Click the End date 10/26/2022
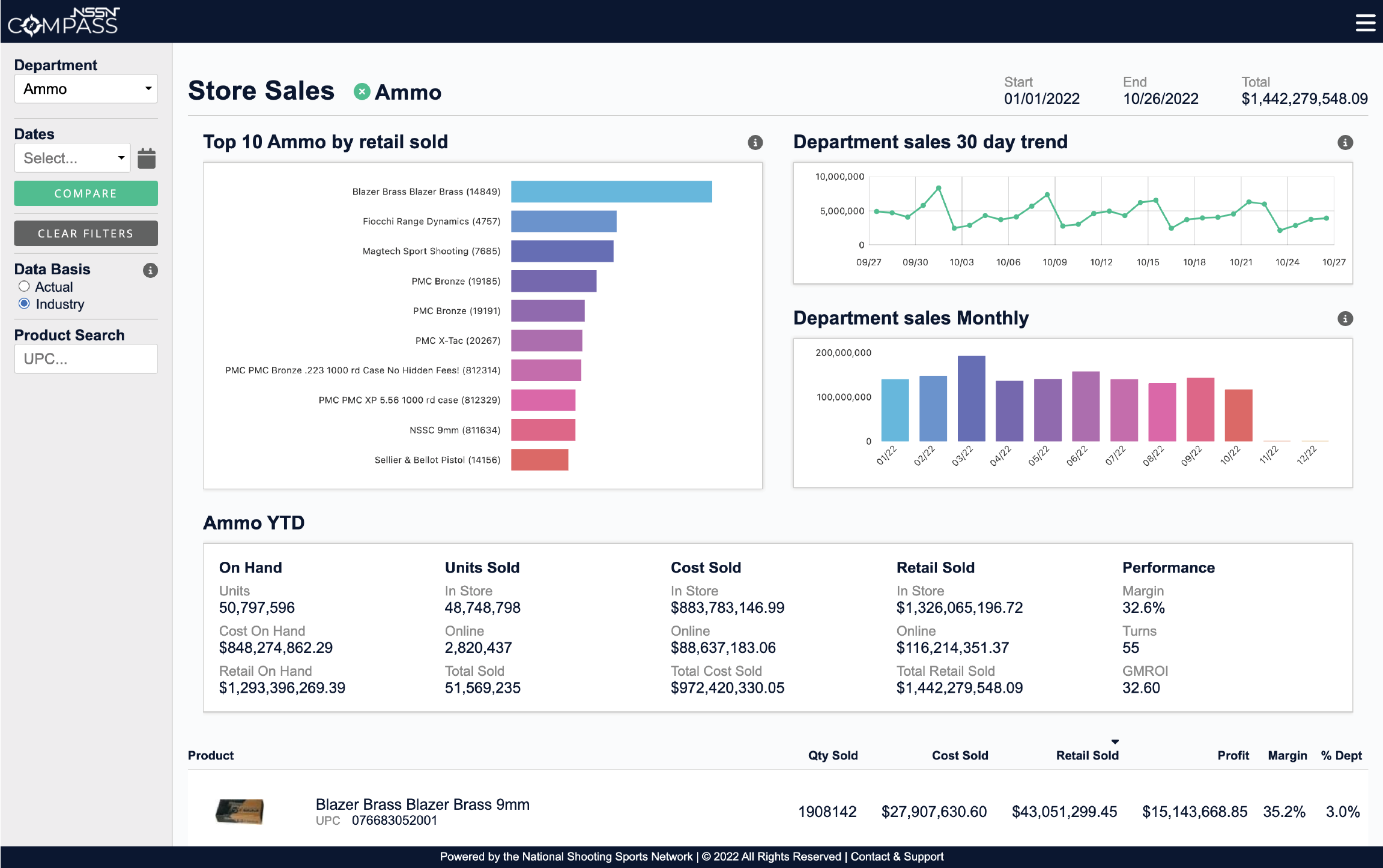Image resolution: width=1383 pixels, height=868 pixels. point(1161,98)
